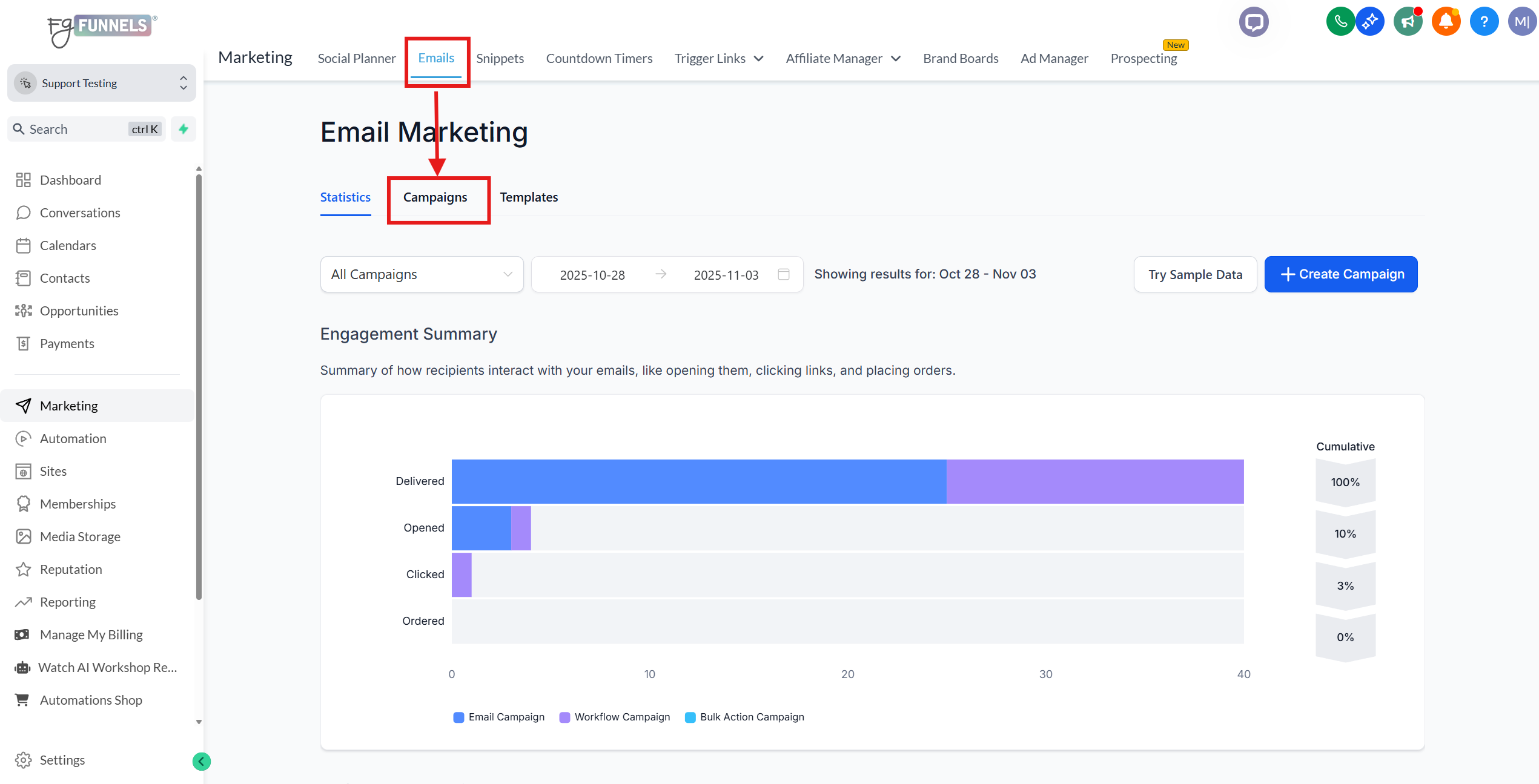The height and width of the screenshot is (784, 1539).
Task: Click the green phone dialer icon
Action: (1340, 22)
